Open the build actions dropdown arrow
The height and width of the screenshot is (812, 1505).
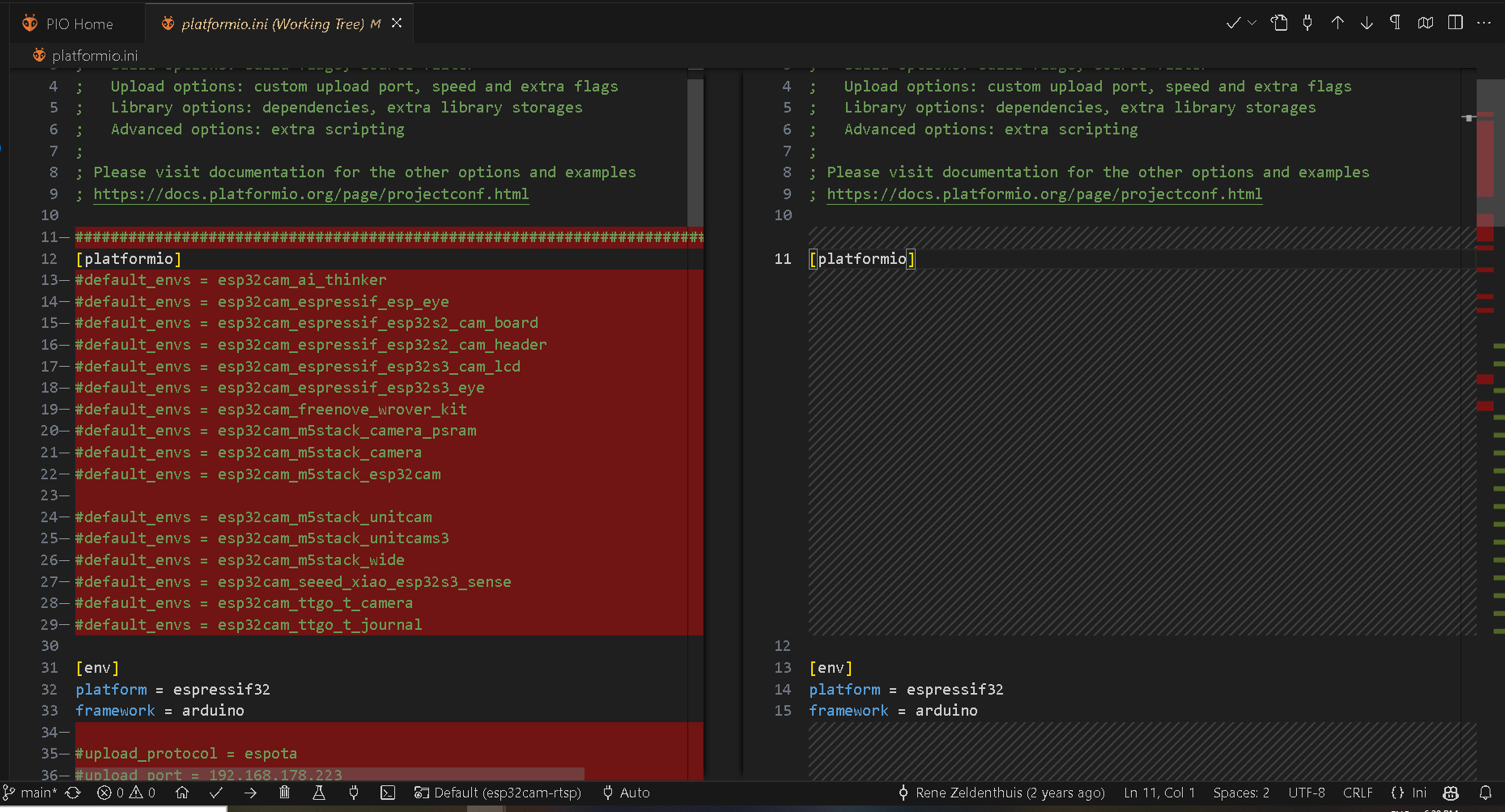point(1252,23)
